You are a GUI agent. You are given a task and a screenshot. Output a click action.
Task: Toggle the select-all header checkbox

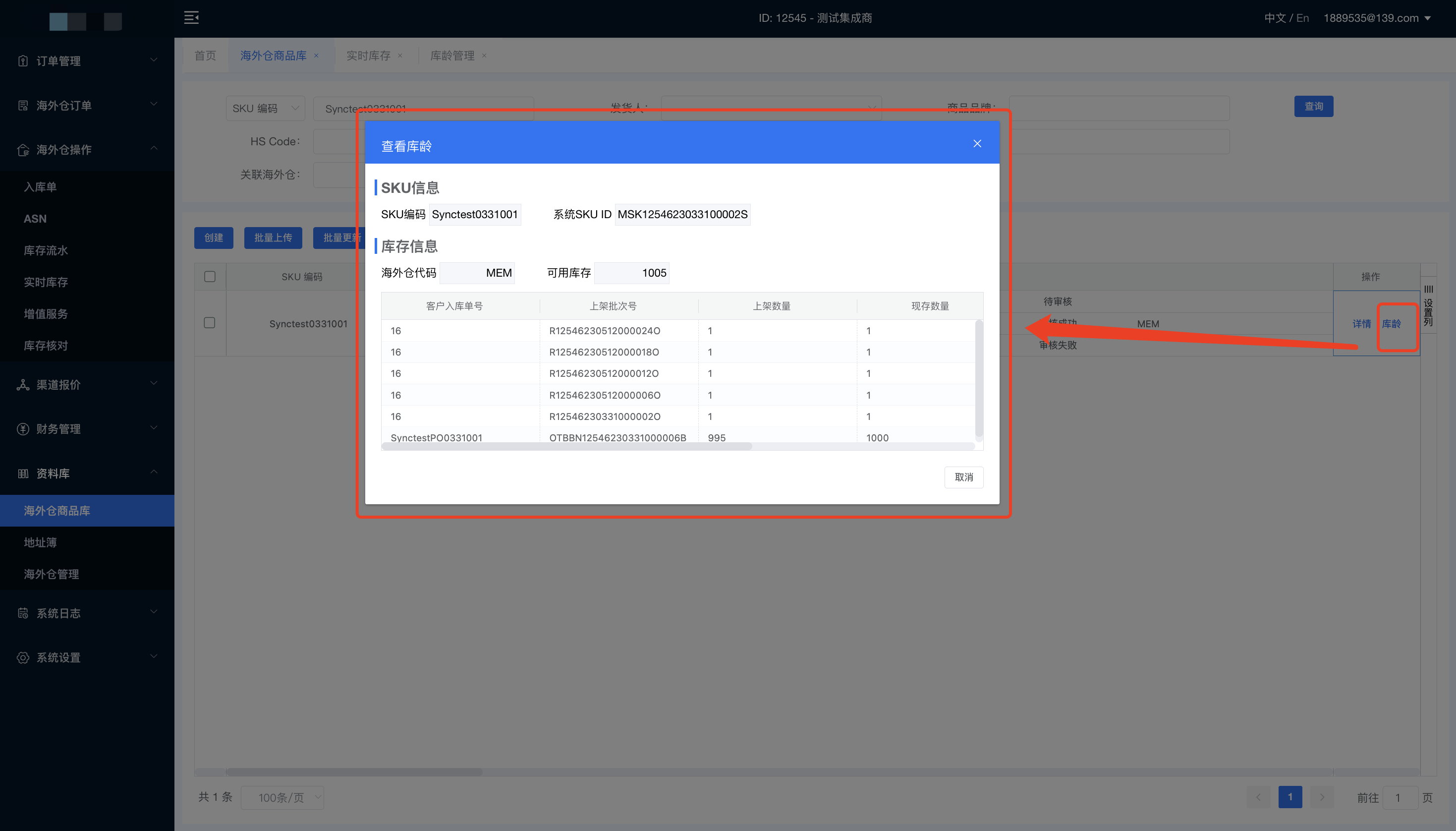click(210, 277)
